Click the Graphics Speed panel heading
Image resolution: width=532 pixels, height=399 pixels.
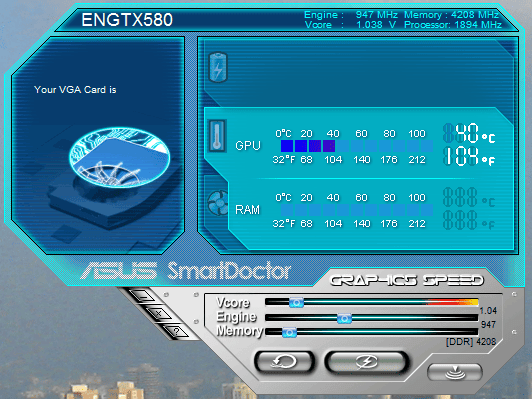click(406, 280)
